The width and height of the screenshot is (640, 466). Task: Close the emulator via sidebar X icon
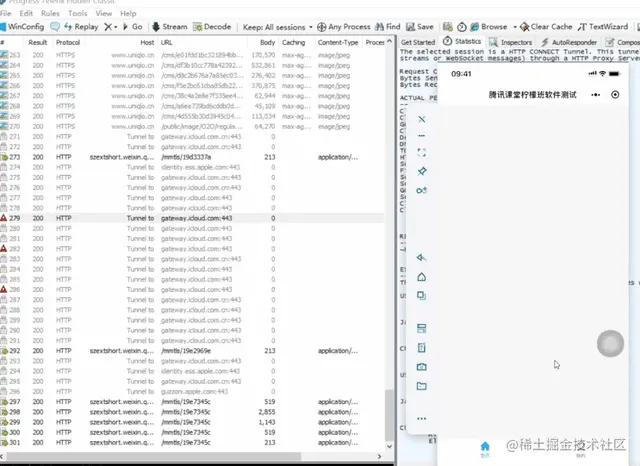coord(422,119)
